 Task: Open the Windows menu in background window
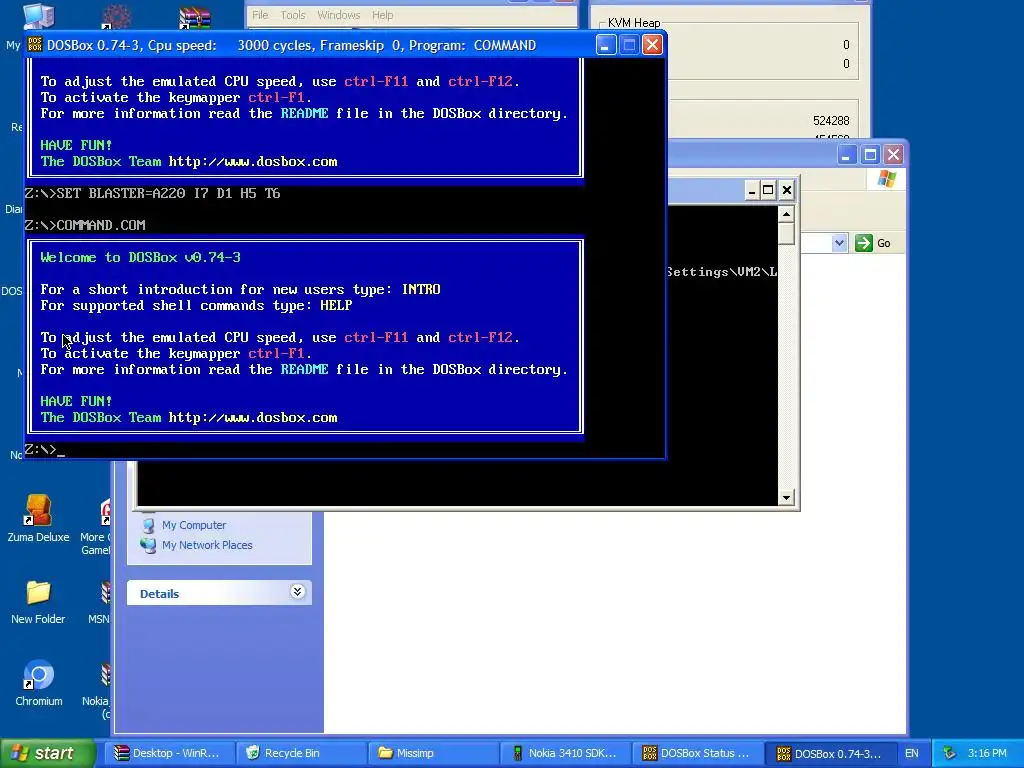[338, 15]
